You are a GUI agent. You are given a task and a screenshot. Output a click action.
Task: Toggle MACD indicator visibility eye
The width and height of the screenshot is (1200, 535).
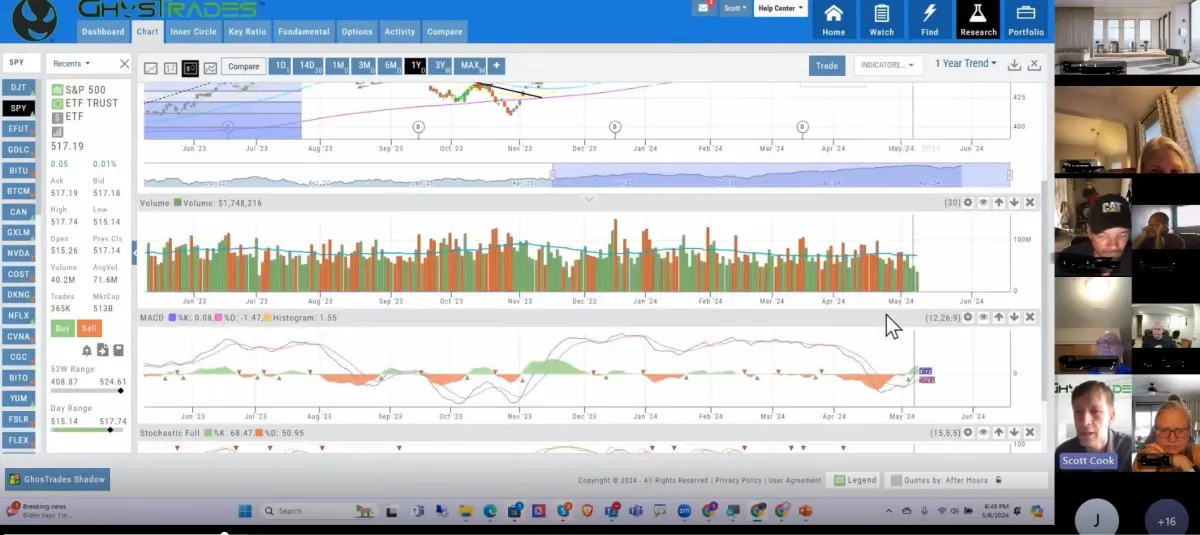pos(983,317)
